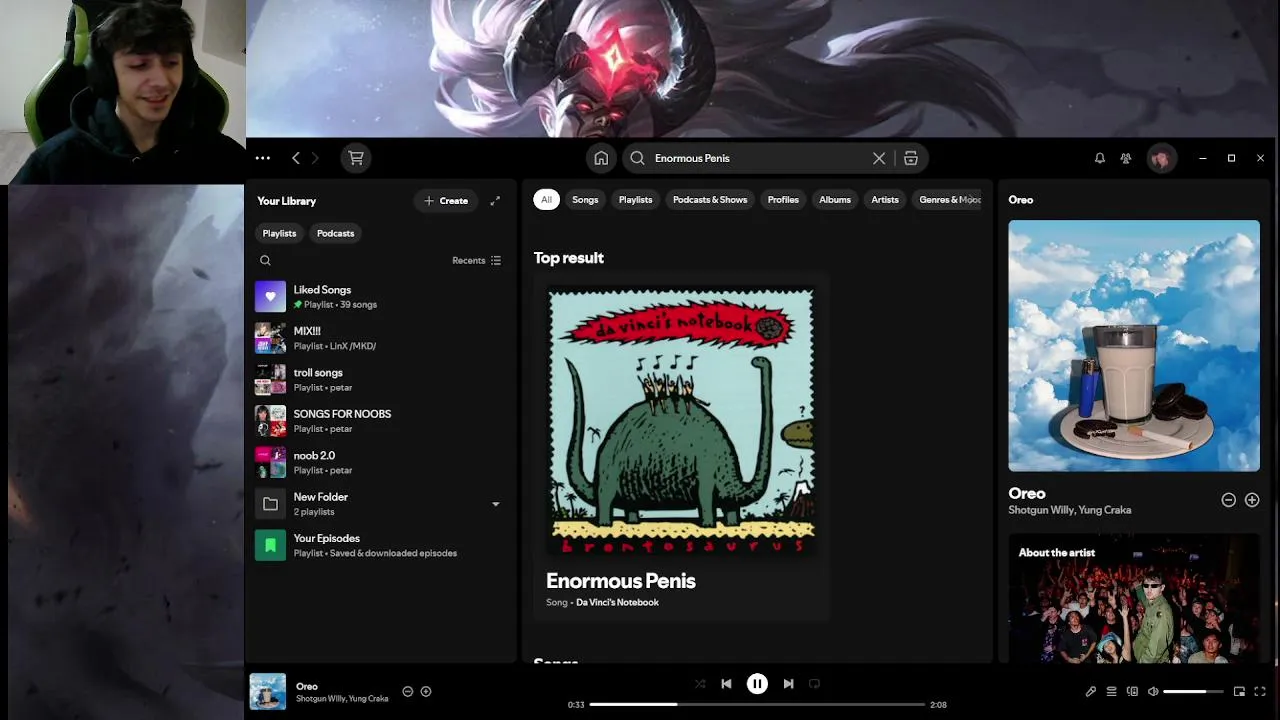Open the shopping cart icon
This screenshot has height=720, width=1280.
pyautogui.click(x=355, y=158)
